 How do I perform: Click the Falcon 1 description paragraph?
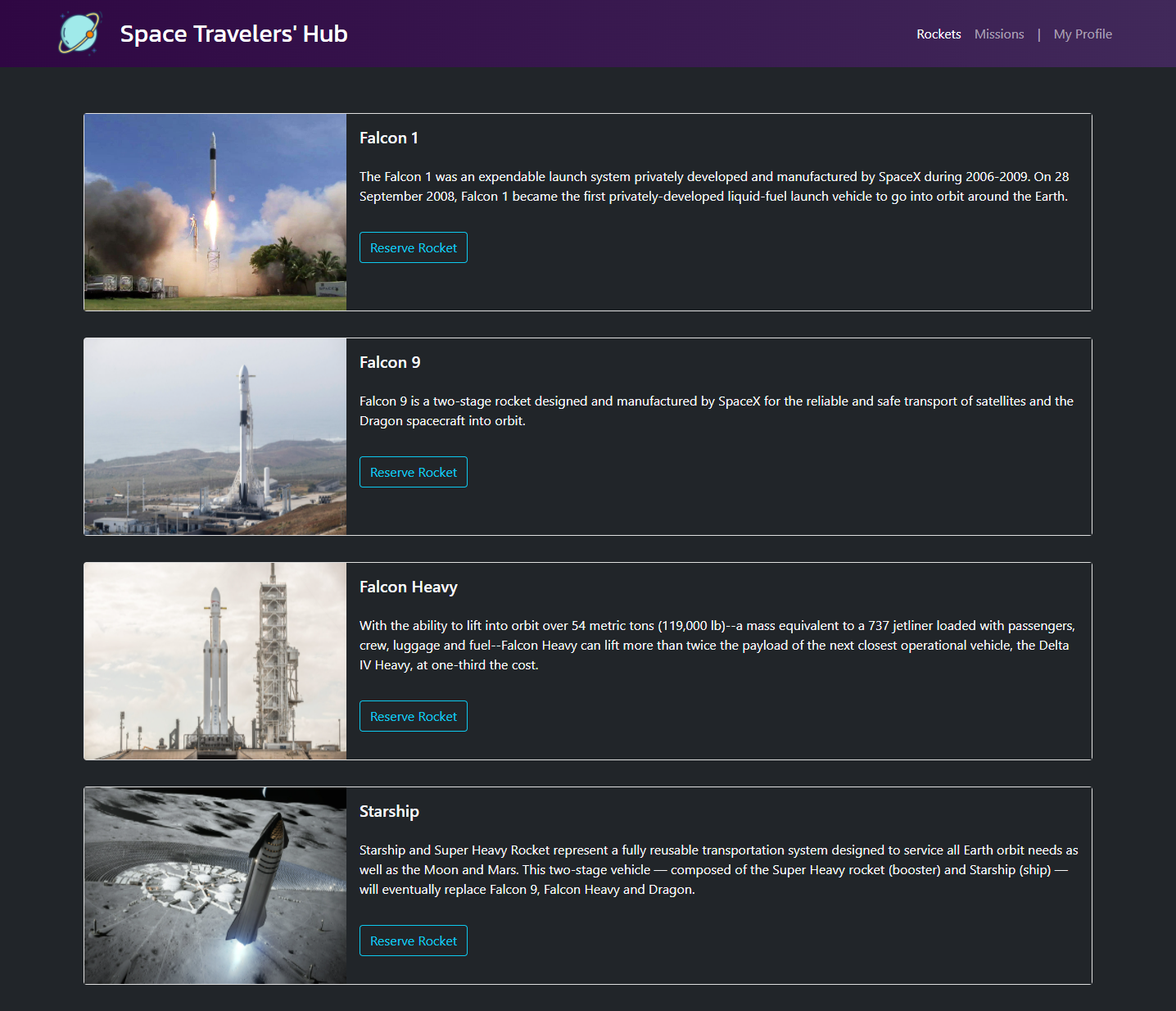(x=714, y=186)
